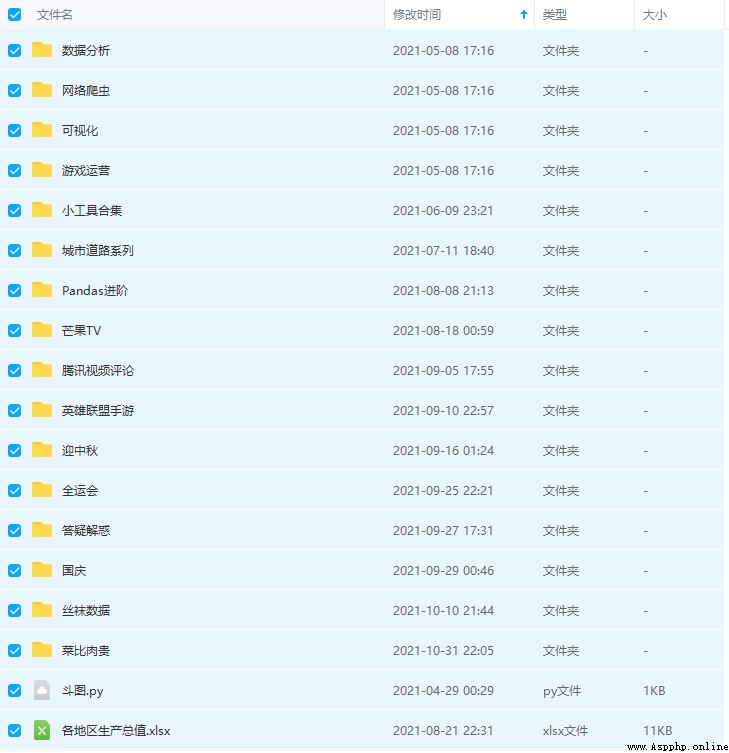Click the 网络爬虫 folder icon

click(x=42, y=90)
